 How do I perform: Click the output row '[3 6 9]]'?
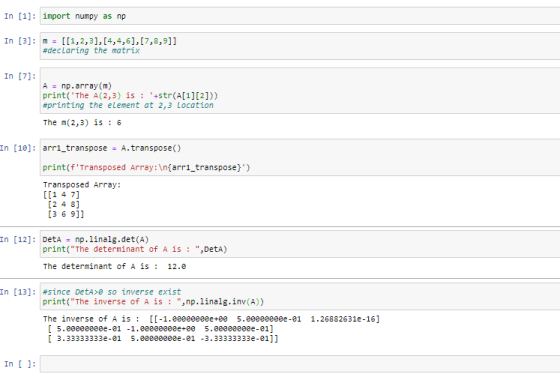tap(66, 214)
